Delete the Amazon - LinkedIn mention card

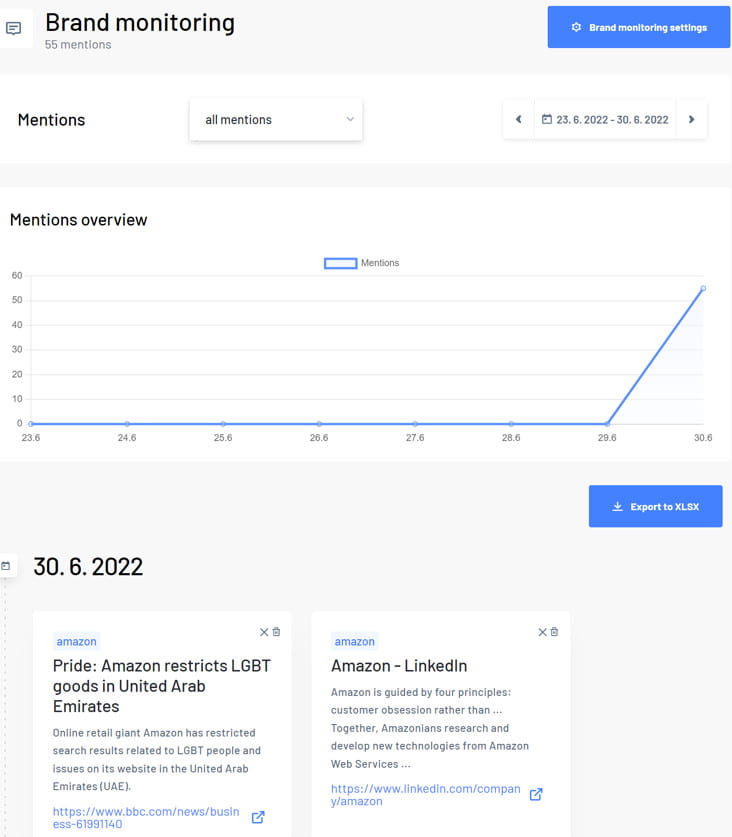pos(555,631)
